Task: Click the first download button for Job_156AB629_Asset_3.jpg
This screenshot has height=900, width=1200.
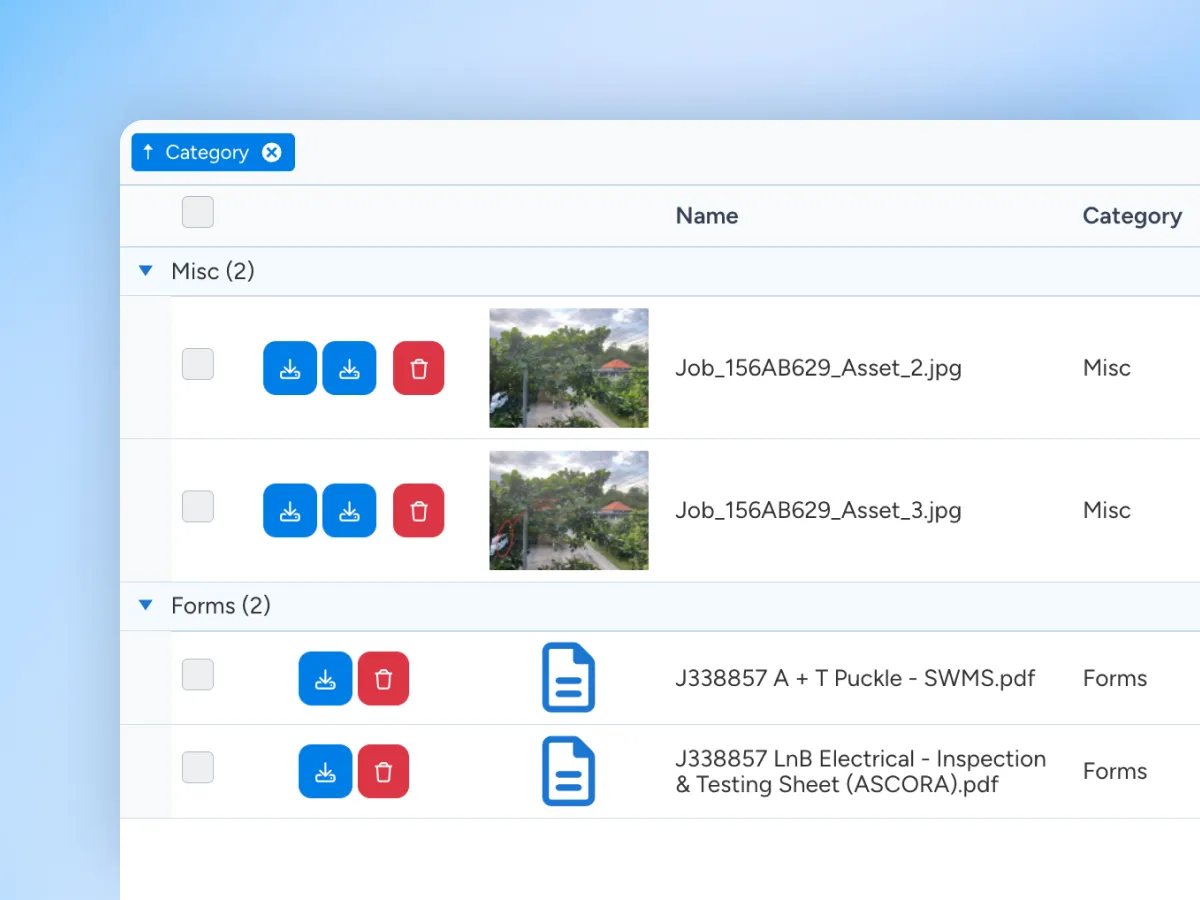Action: click(x=290, y=511)
